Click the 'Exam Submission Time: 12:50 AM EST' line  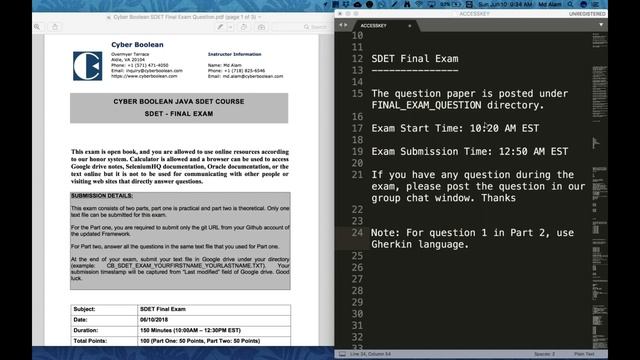tap(469, 151)
